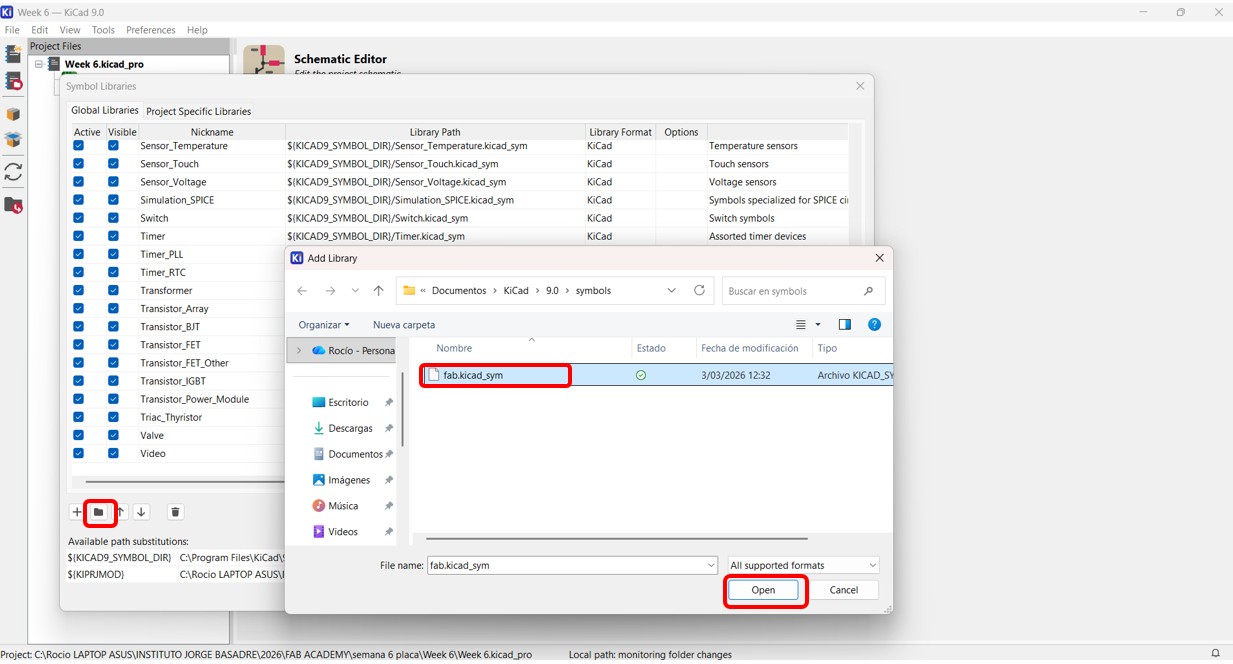Click the Week 6.kicad_pro project file icon
Screen dimensions: 1233x664
tap(54, 64)
